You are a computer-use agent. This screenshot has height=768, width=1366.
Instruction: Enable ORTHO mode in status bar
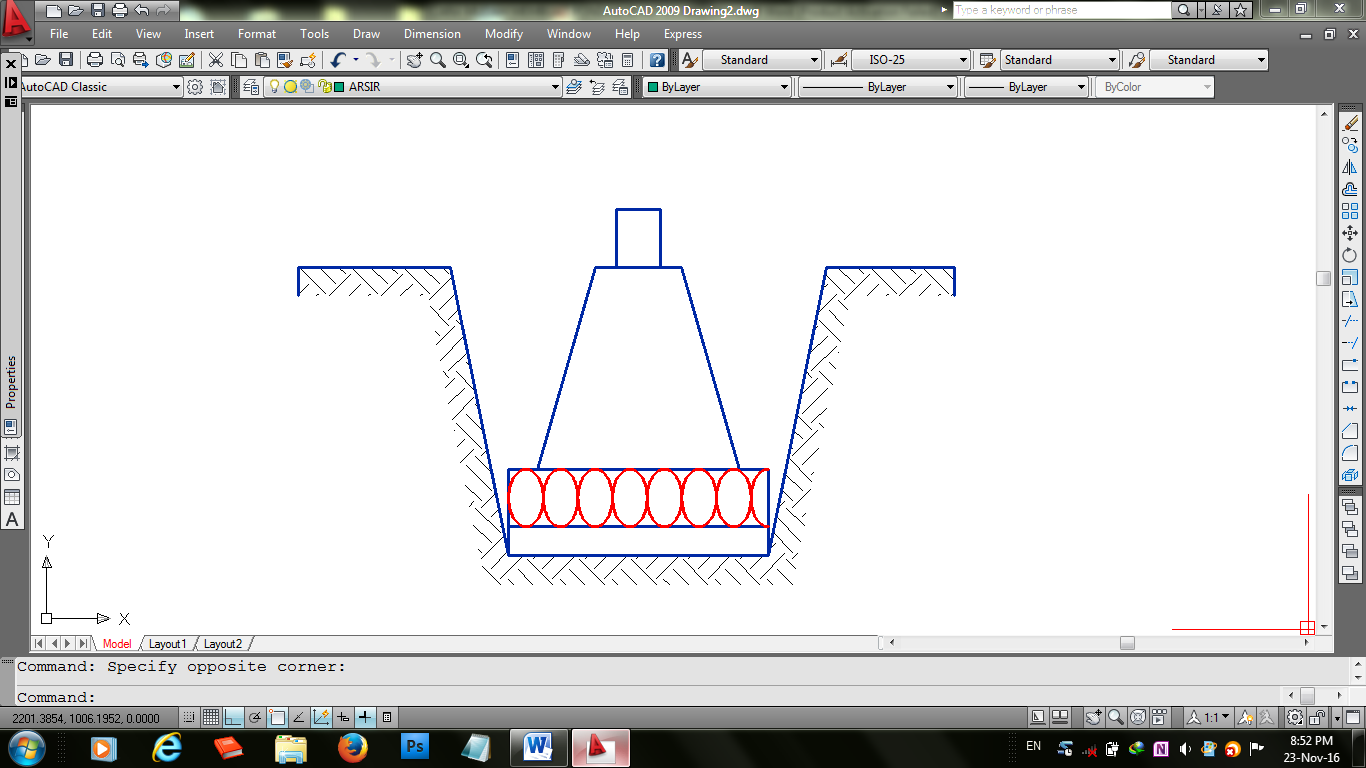click(233, 716)
